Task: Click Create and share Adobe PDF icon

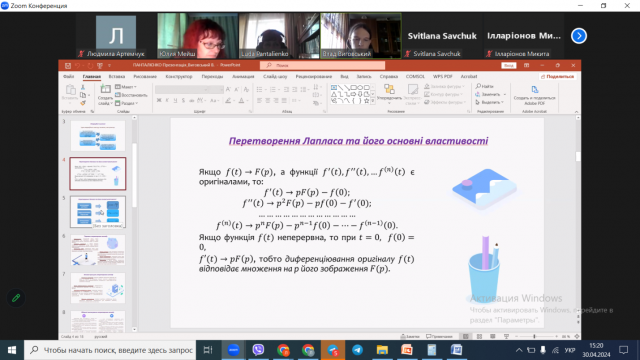Action: click(x=534, y=90)
